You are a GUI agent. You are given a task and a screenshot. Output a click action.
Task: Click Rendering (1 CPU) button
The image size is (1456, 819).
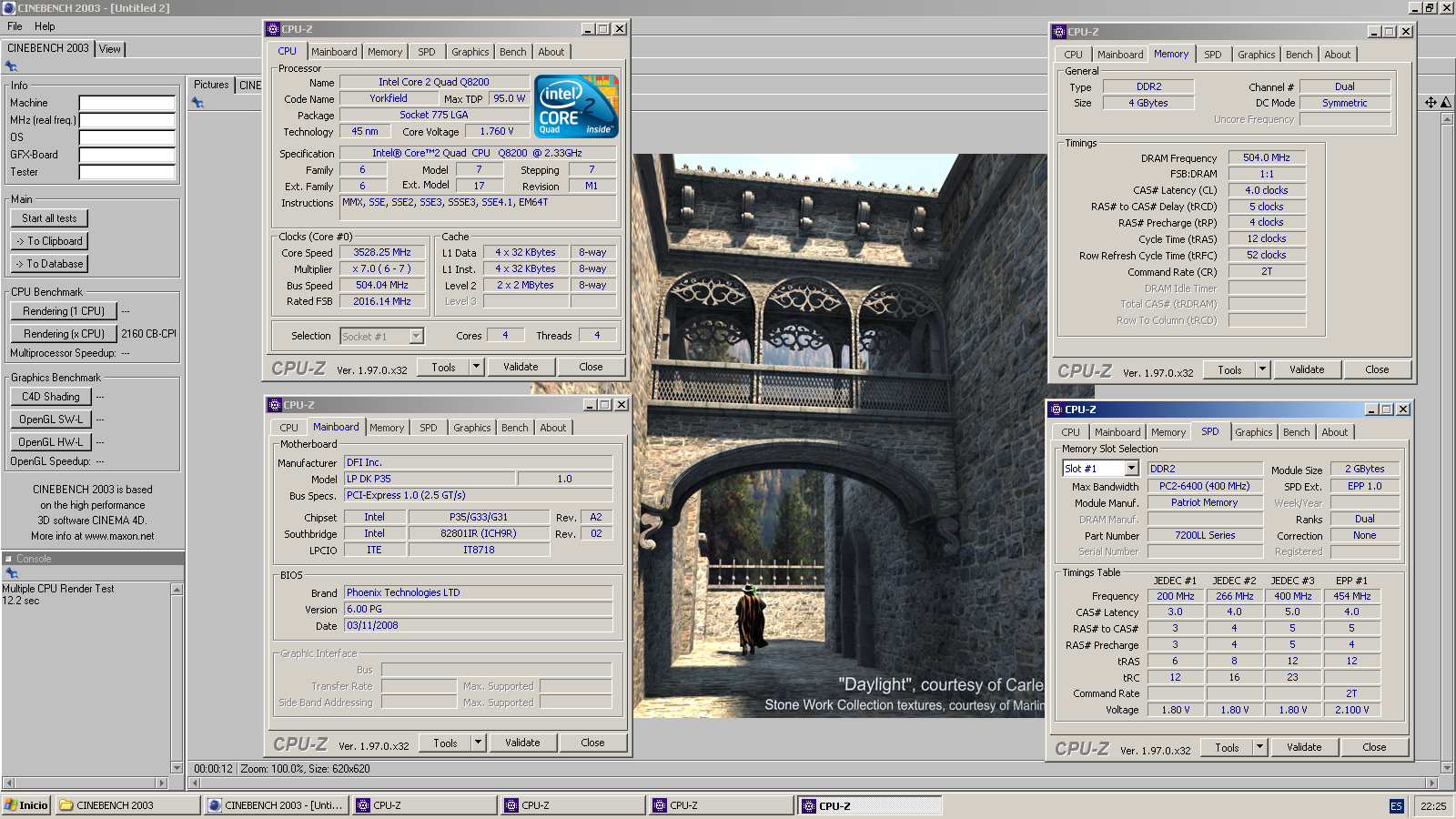pos(64,311)
